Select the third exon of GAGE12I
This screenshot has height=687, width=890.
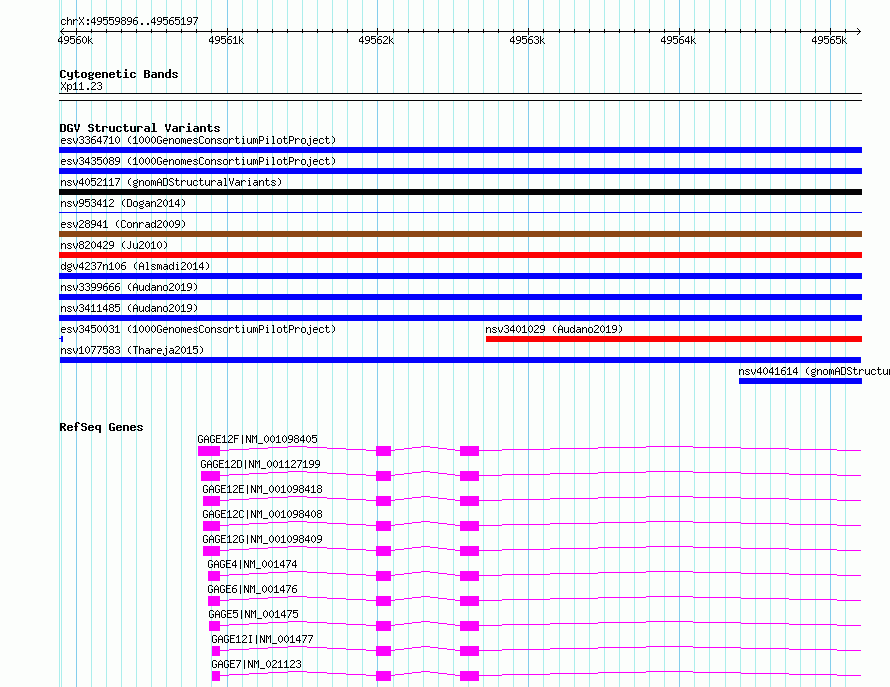pos(469,651)
